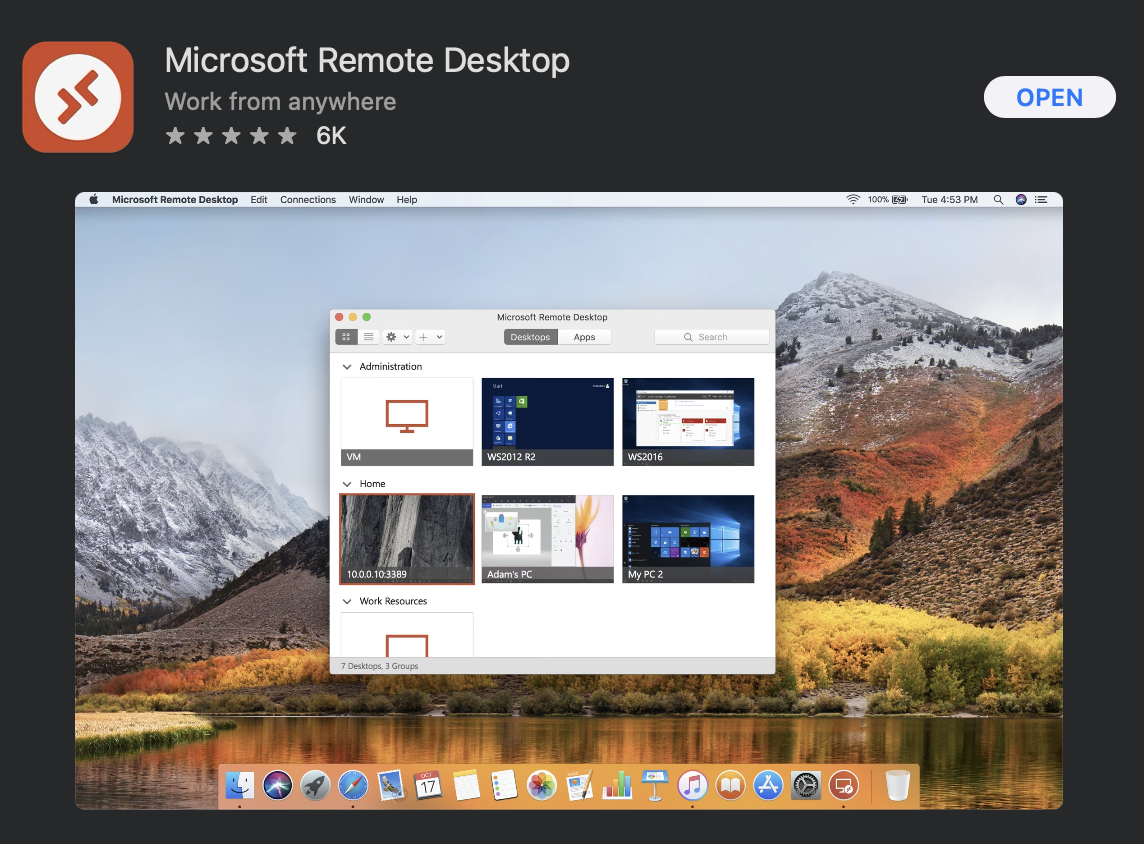Open Keynote from the Dock
This screenshot has height=844, width=1144.
(655, 786)
